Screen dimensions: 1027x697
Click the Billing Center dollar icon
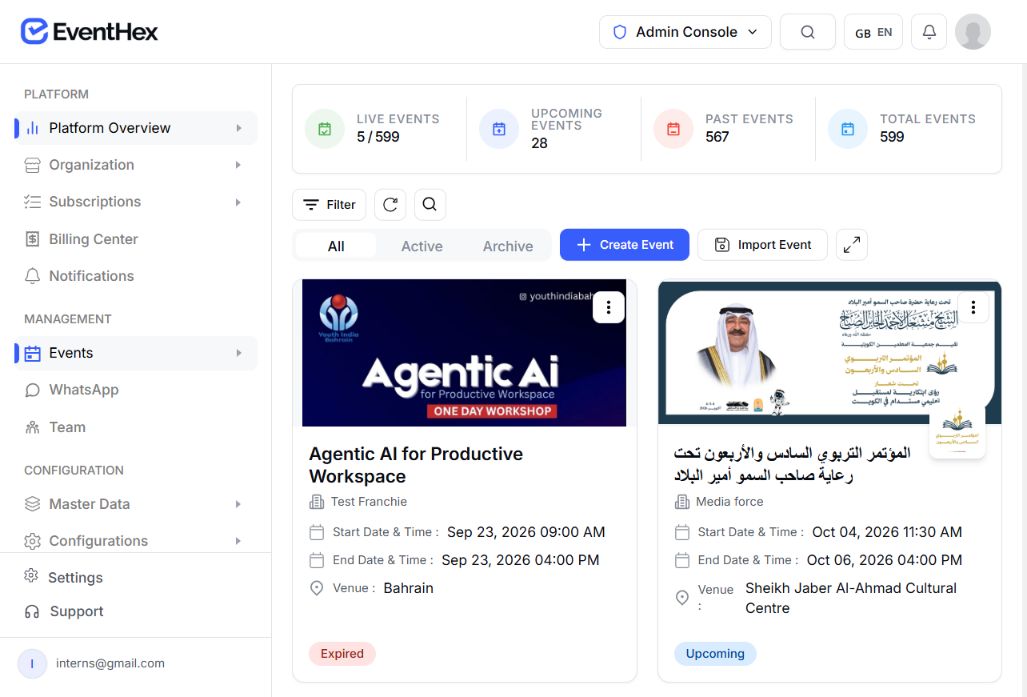(x=32, y=239)
